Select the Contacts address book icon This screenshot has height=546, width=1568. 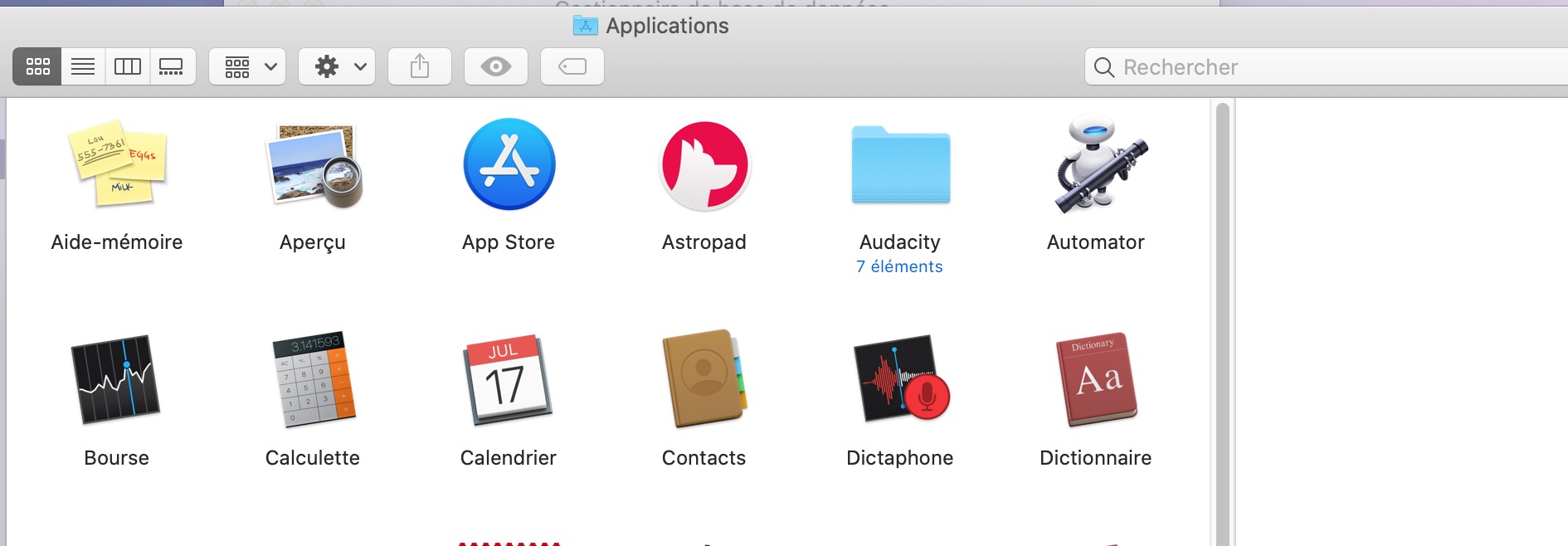coord(704,380)
